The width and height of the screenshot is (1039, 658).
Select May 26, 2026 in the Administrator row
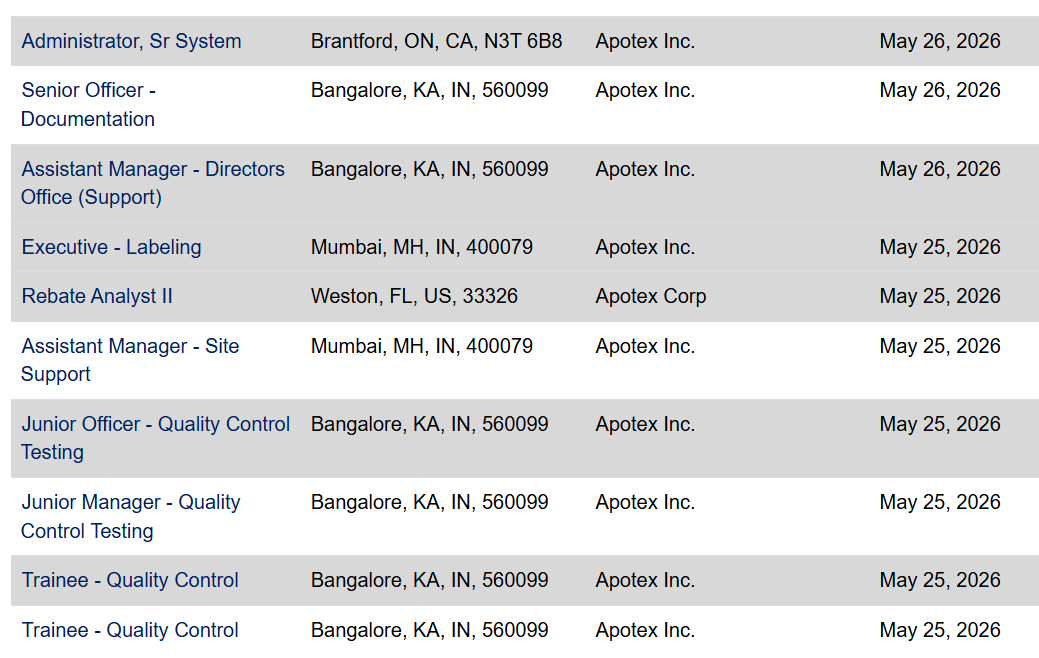940,41
